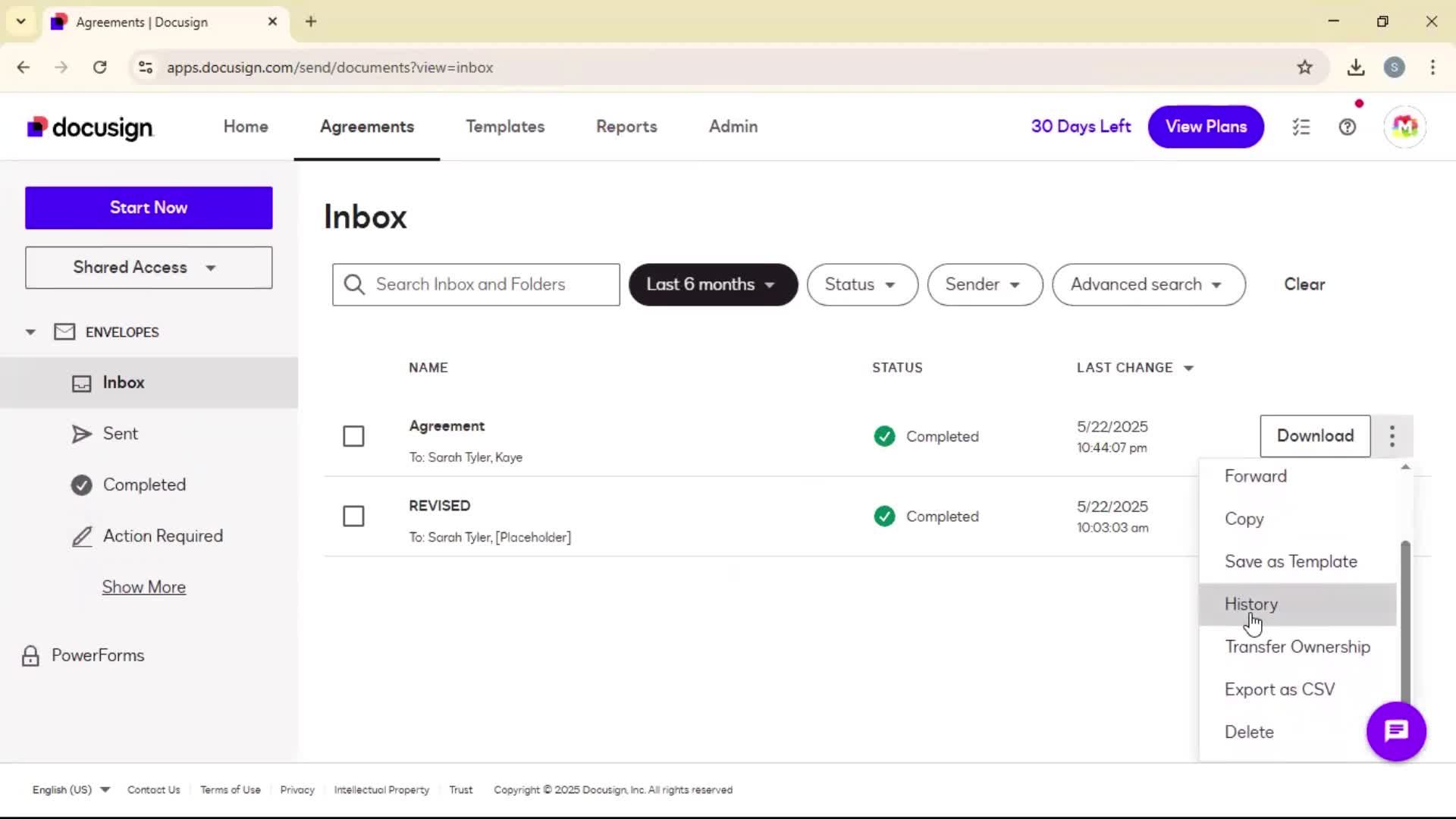The height and width of the screenshot is (819, 1456).
Task: Click the green Completed status icon for Agreement
Action: pyautogui.click(x=884, y=436)
